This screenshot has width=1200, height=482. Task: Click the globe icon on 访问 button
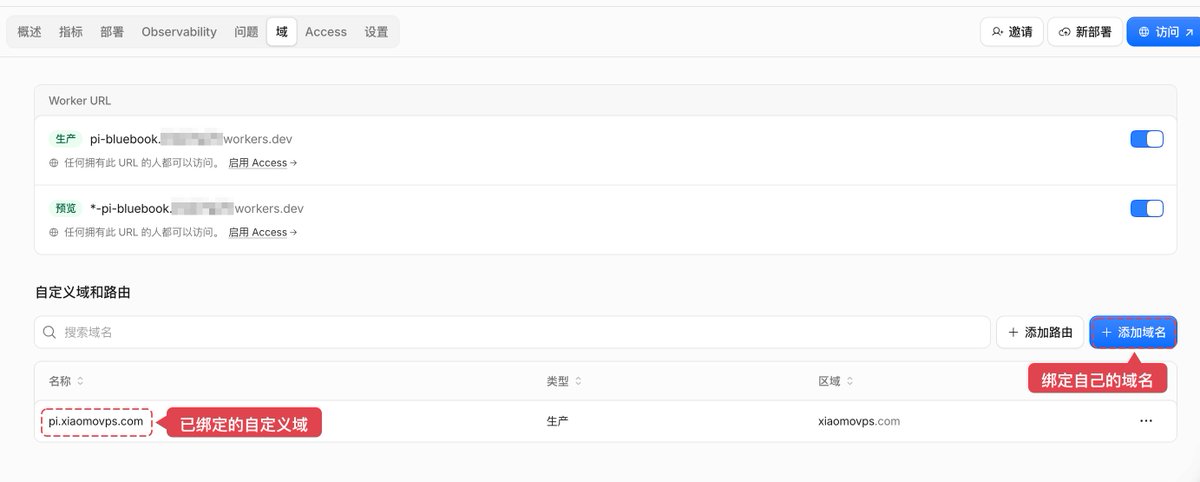(1144, 32)
